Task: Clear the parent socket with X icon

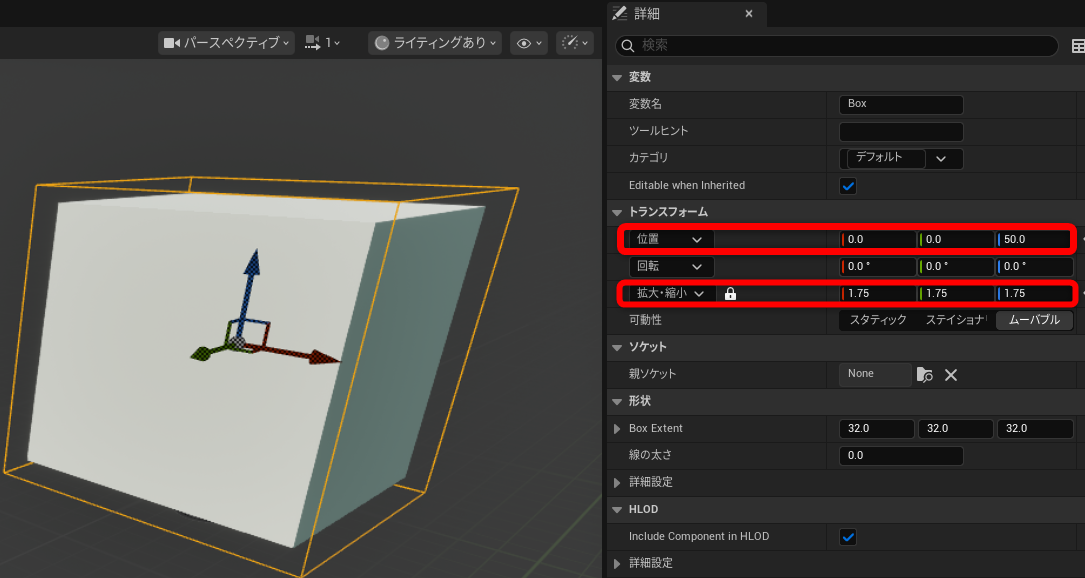Action: 951,374
